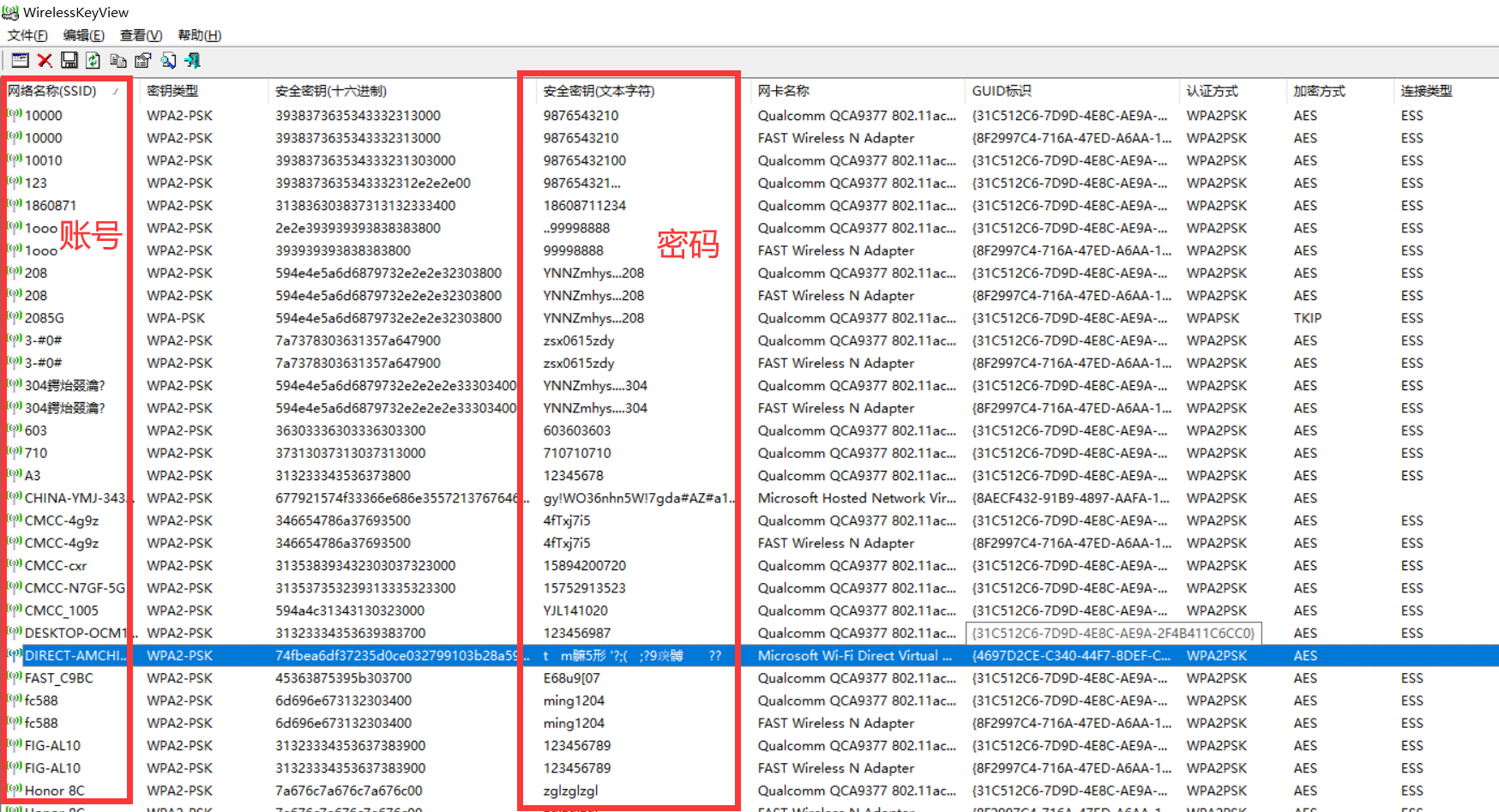1499x812 pixels.
Task: Click the hex key 3138363038373131323334​00
Action: 365,206
